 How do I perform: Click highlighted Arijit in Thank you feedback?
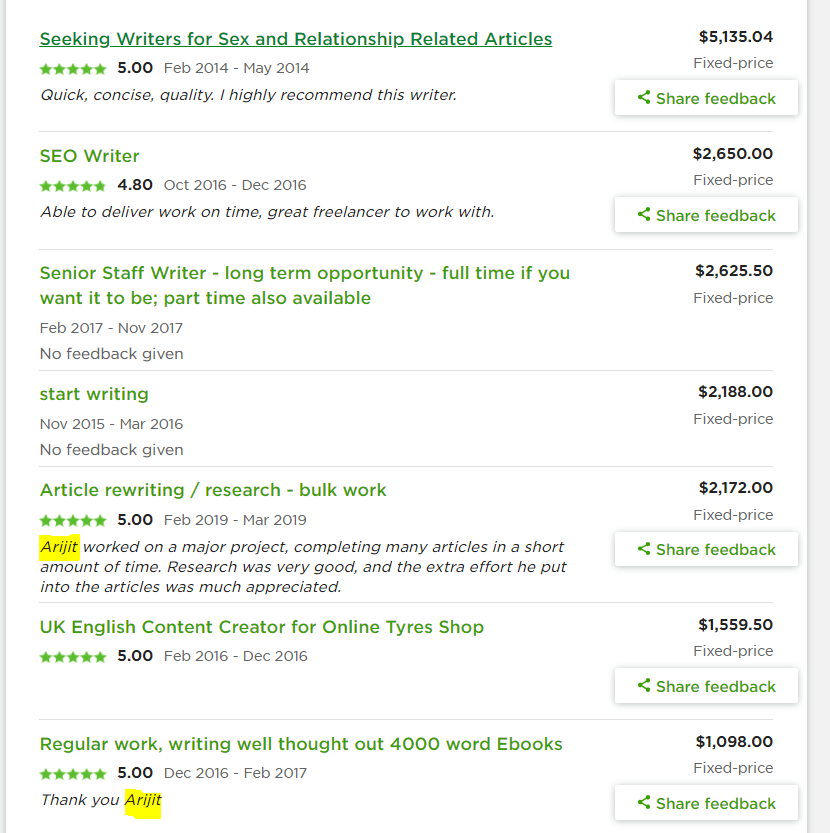[x=143, y=800]
